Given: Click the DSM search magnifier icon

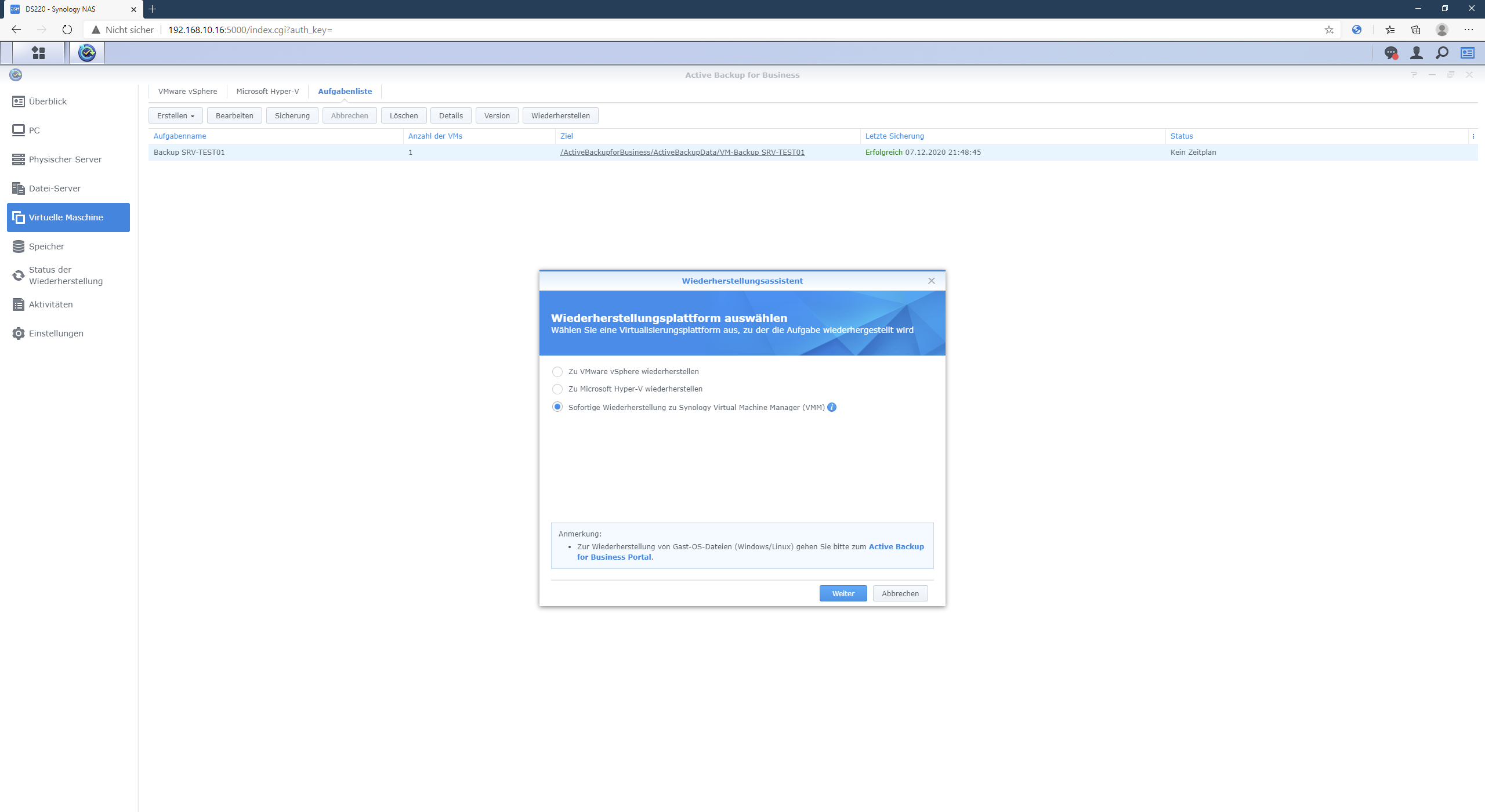Looking at the screenshot, I should [1441, 53].
